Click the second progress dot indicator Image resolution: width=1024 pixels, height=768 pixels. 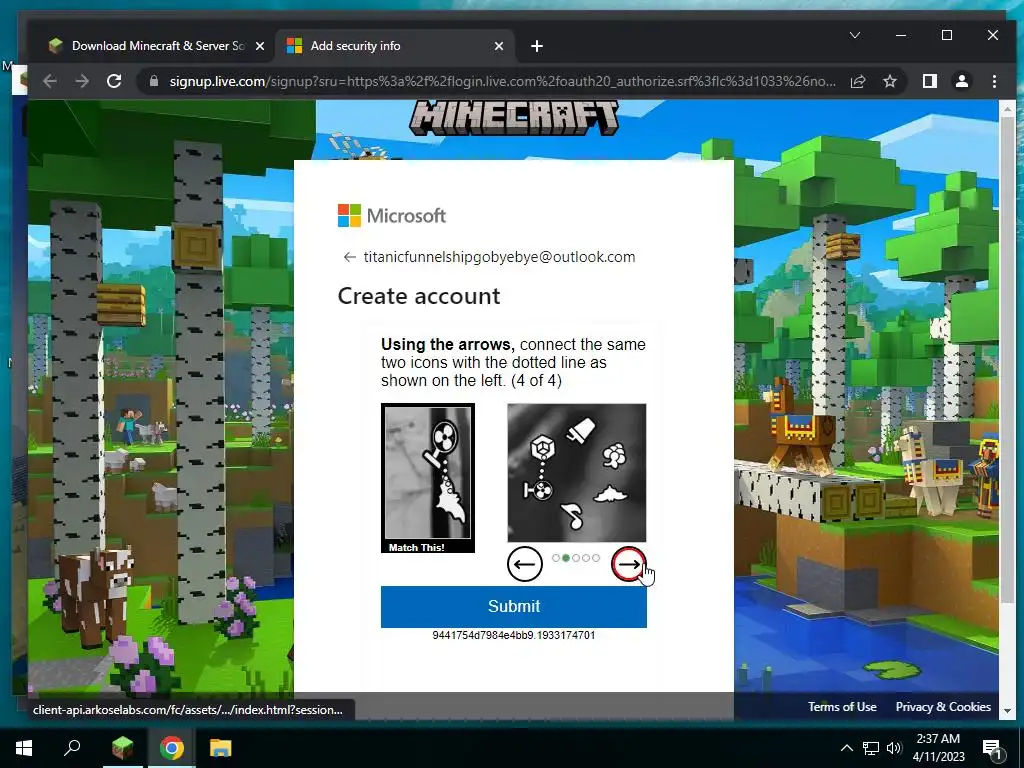coord(566,558)
